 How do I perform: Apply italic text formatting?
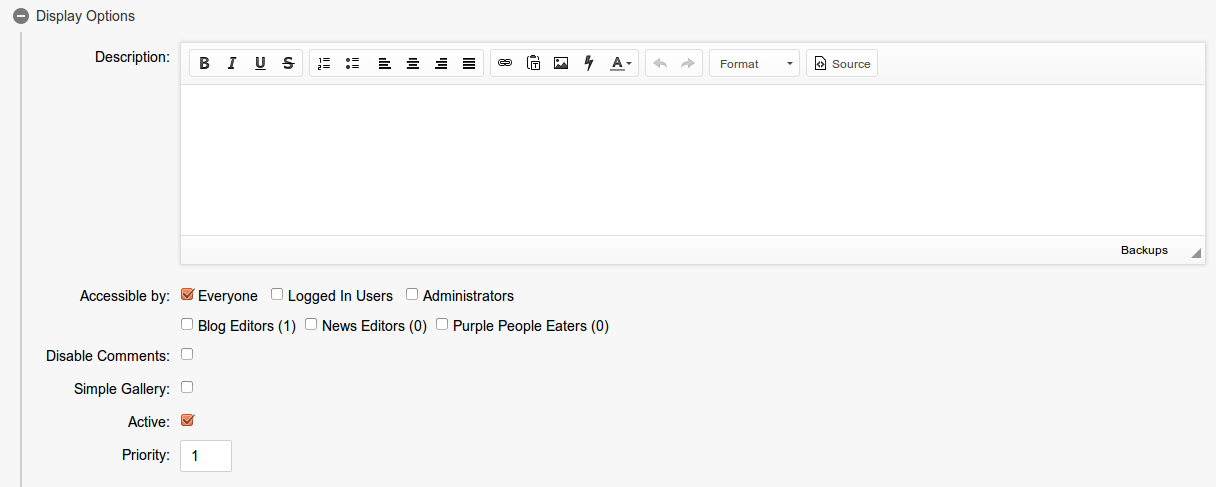232,64
